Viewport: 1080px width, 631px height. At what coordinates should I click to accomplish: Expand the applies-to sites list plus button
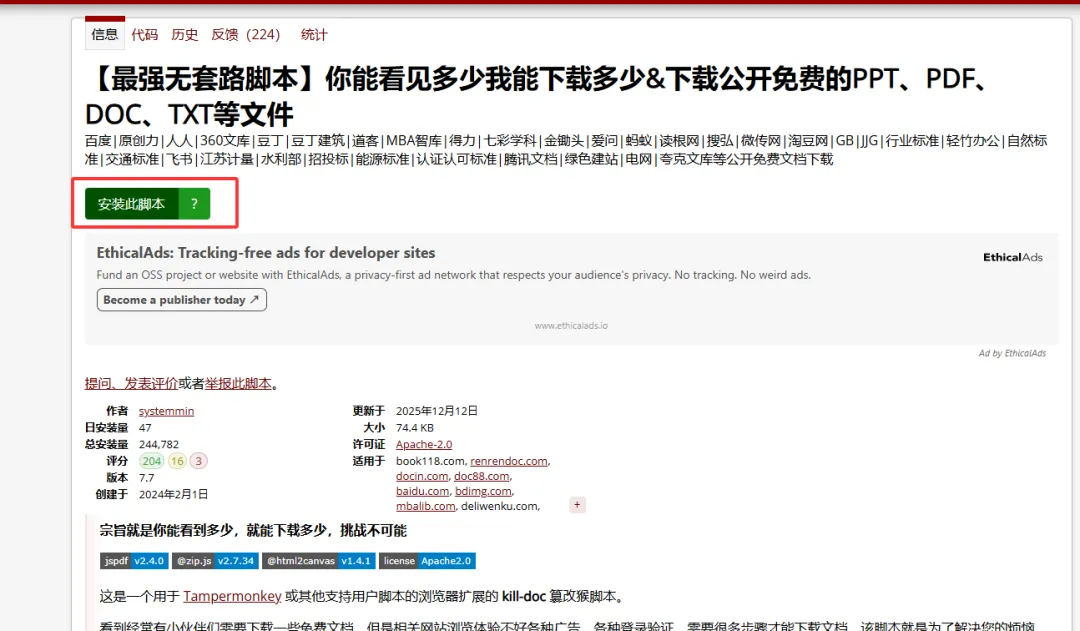tap(577, 505)
